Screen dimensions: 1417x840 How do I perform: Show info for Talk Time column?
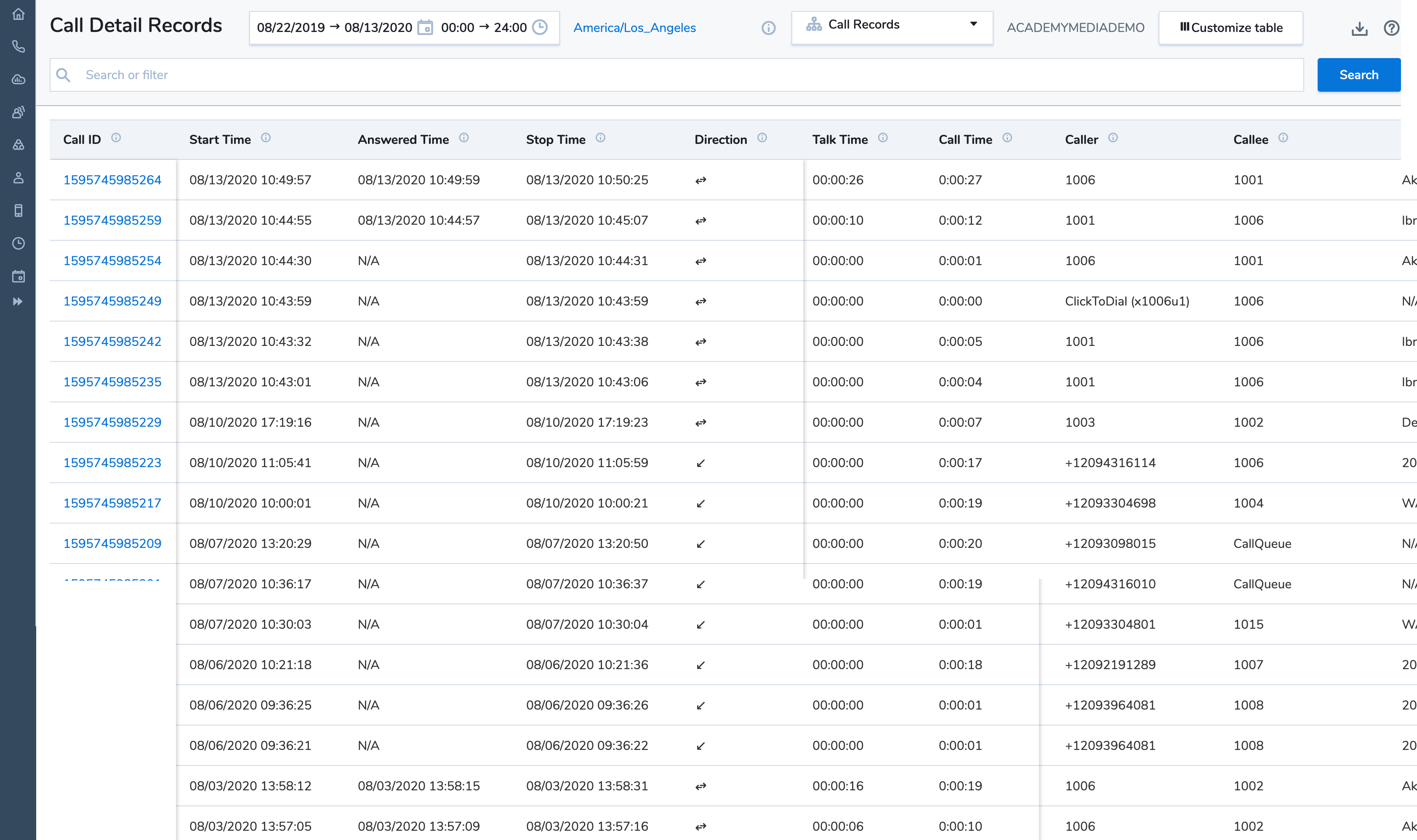point(883,138)
